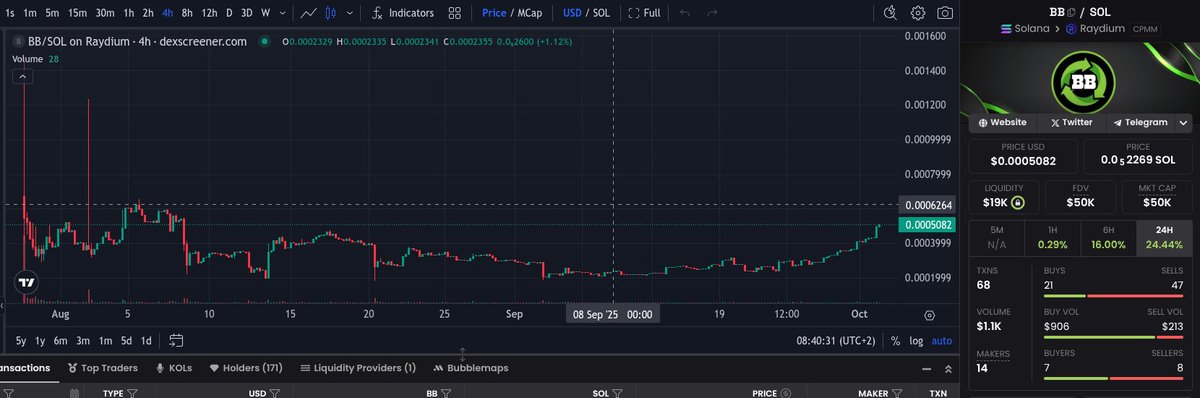Open the token Telegram link

click(x=1140, y=122)
